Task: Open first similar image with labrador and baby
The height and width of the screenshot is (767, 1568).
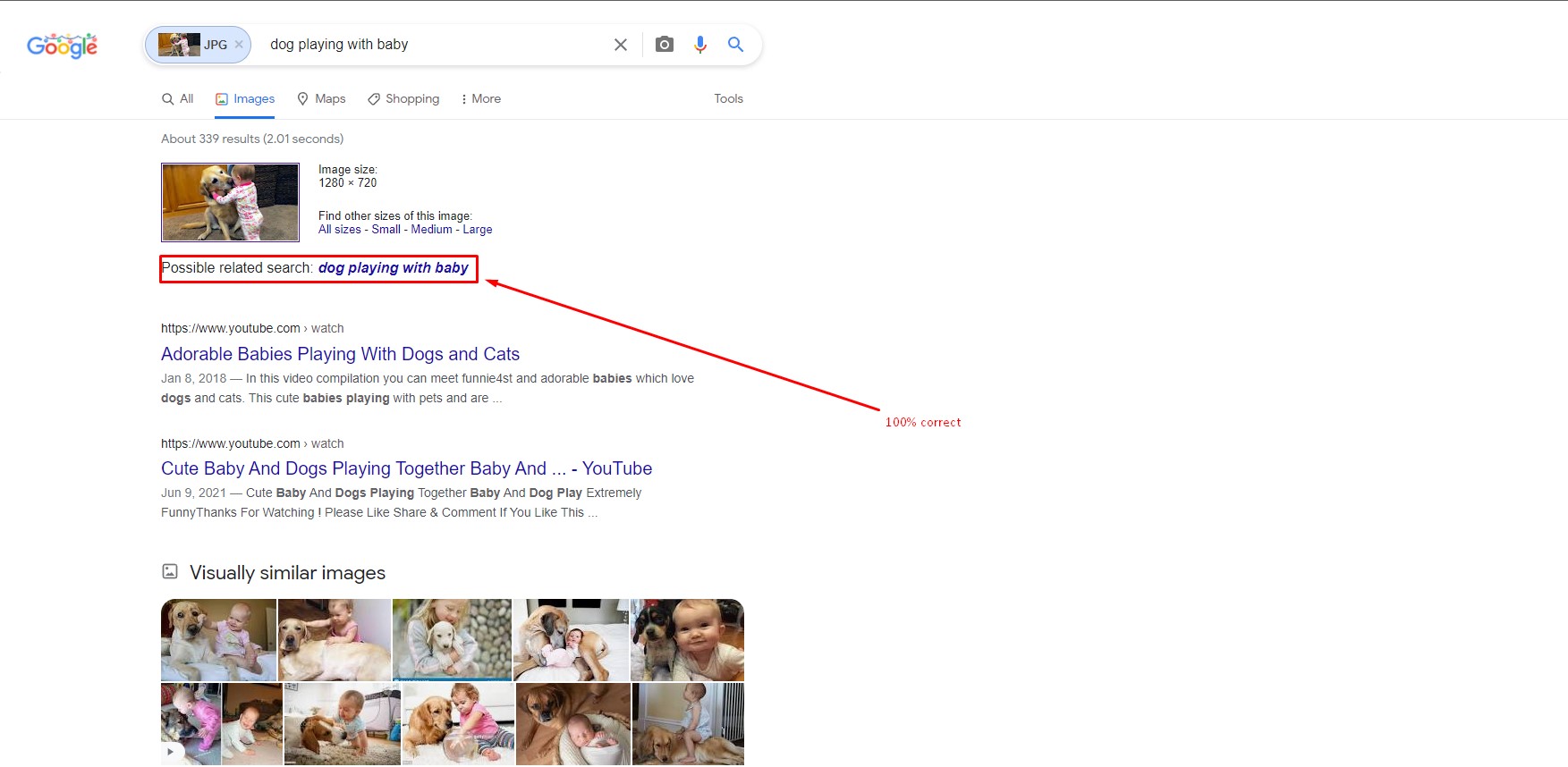Action: (218, 640)
